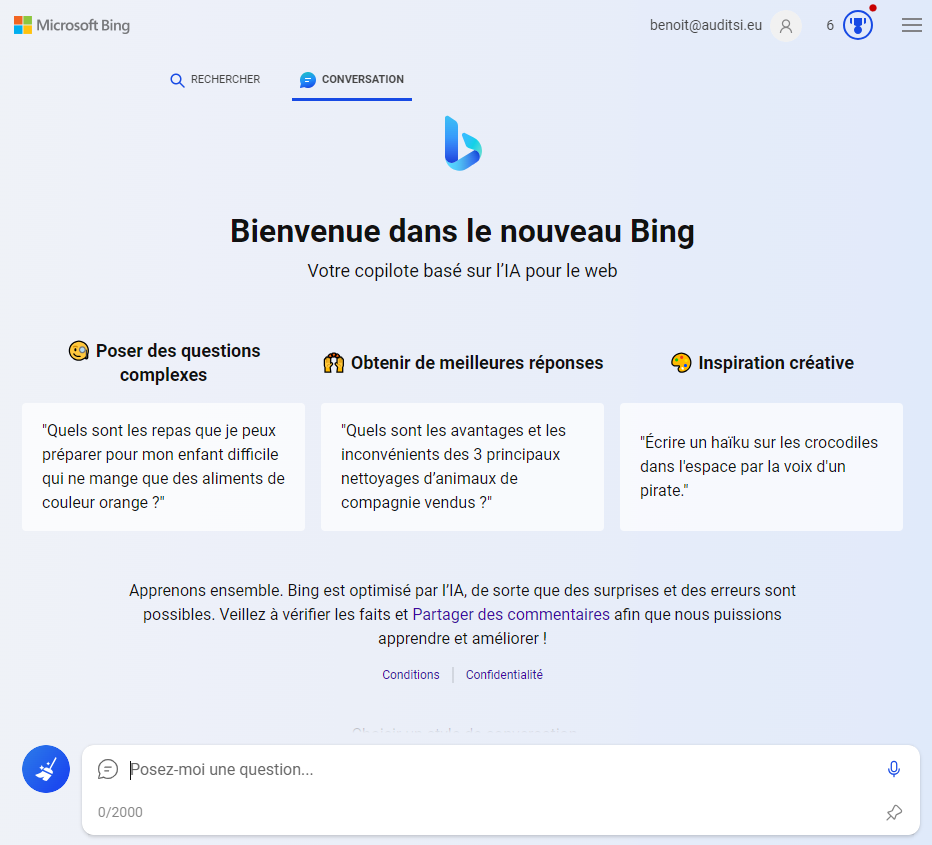Open the Conditions link
This screenshot has width=932, height=845.
point(411,674)
